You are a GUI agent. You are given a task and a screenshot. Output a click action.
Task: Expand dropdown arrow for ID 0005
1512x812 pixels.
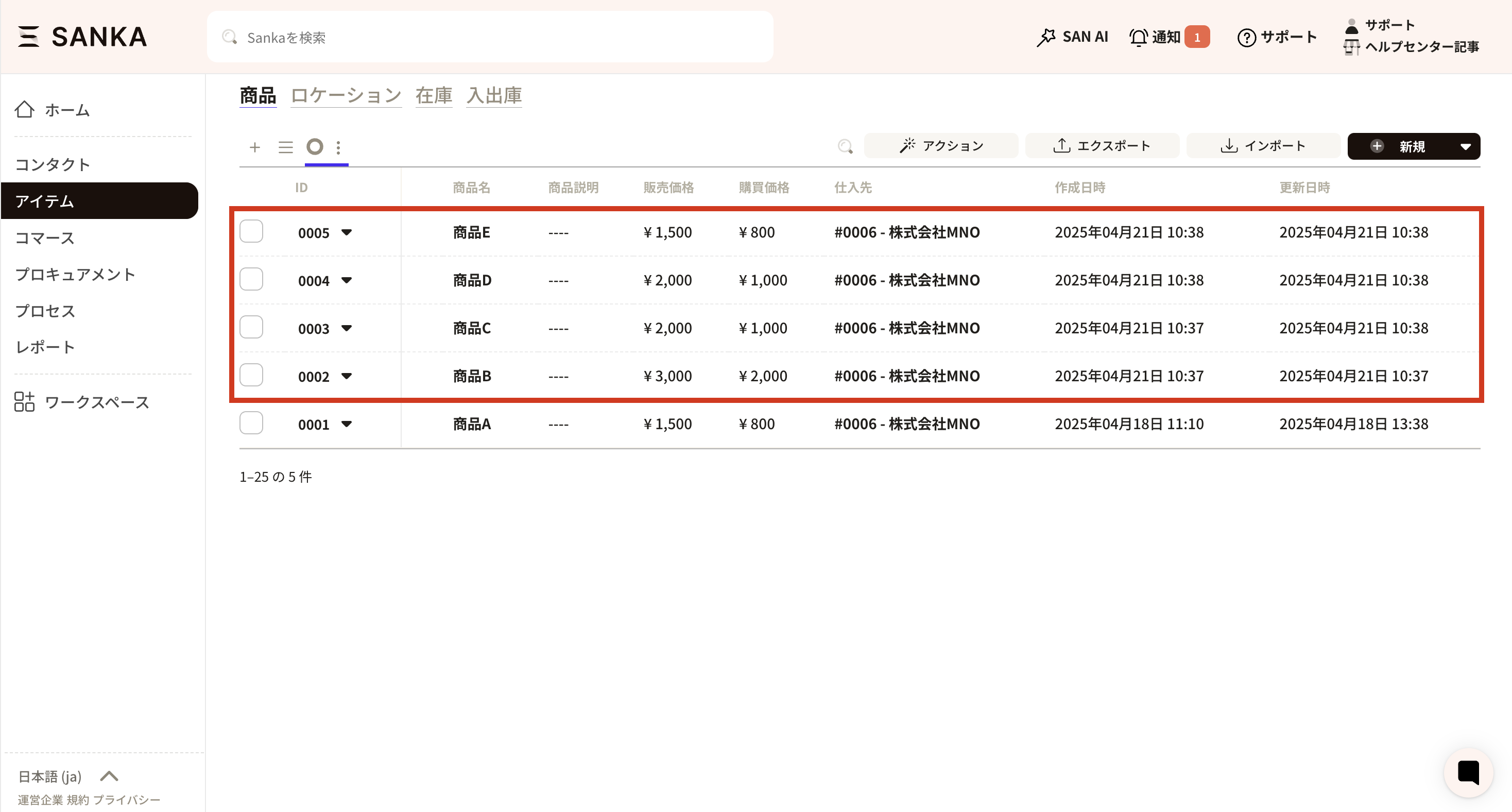[x=347, y=232]
